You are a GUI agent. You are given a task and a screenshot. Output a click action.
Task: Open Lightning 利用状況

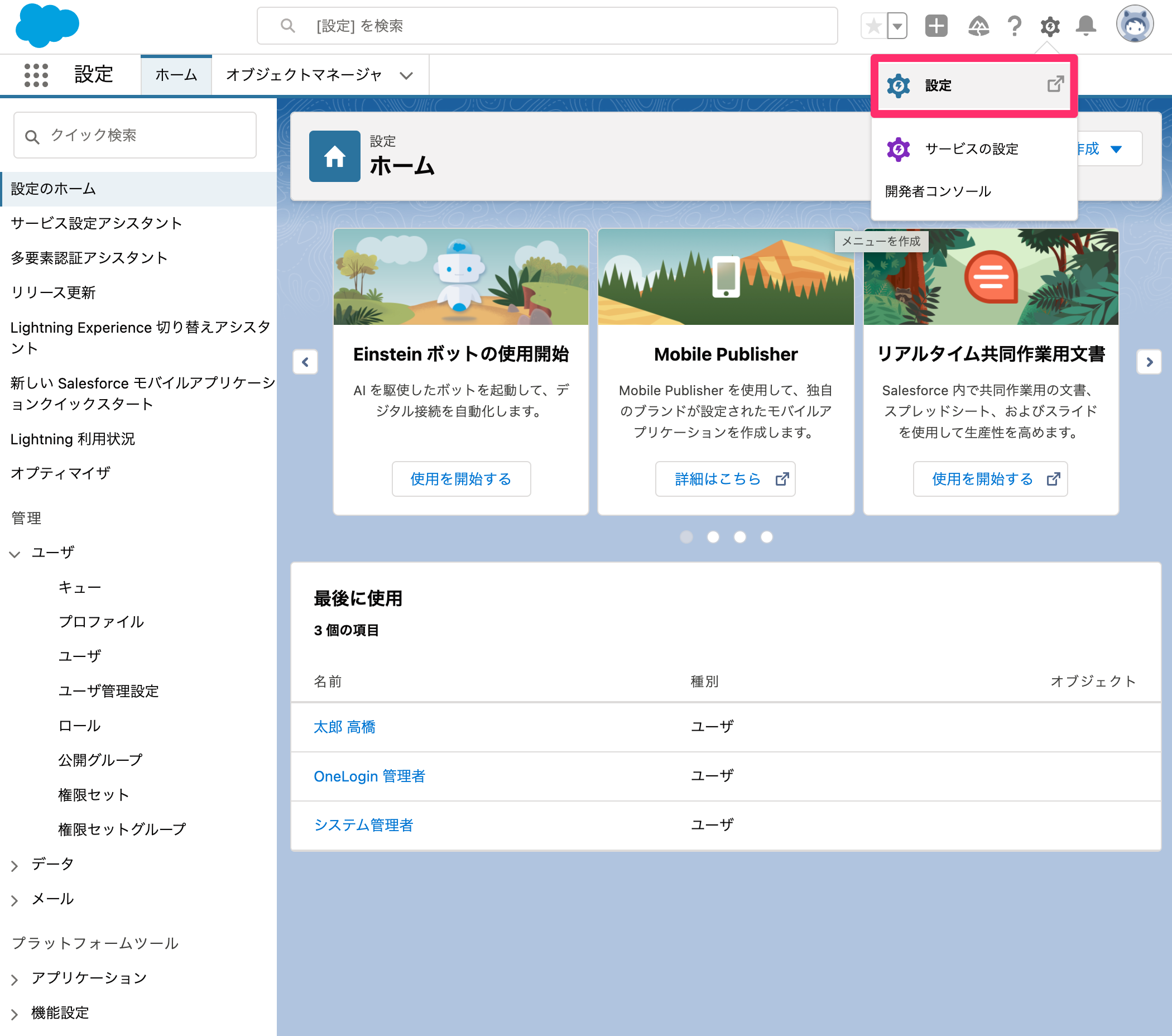coord(73,439)
